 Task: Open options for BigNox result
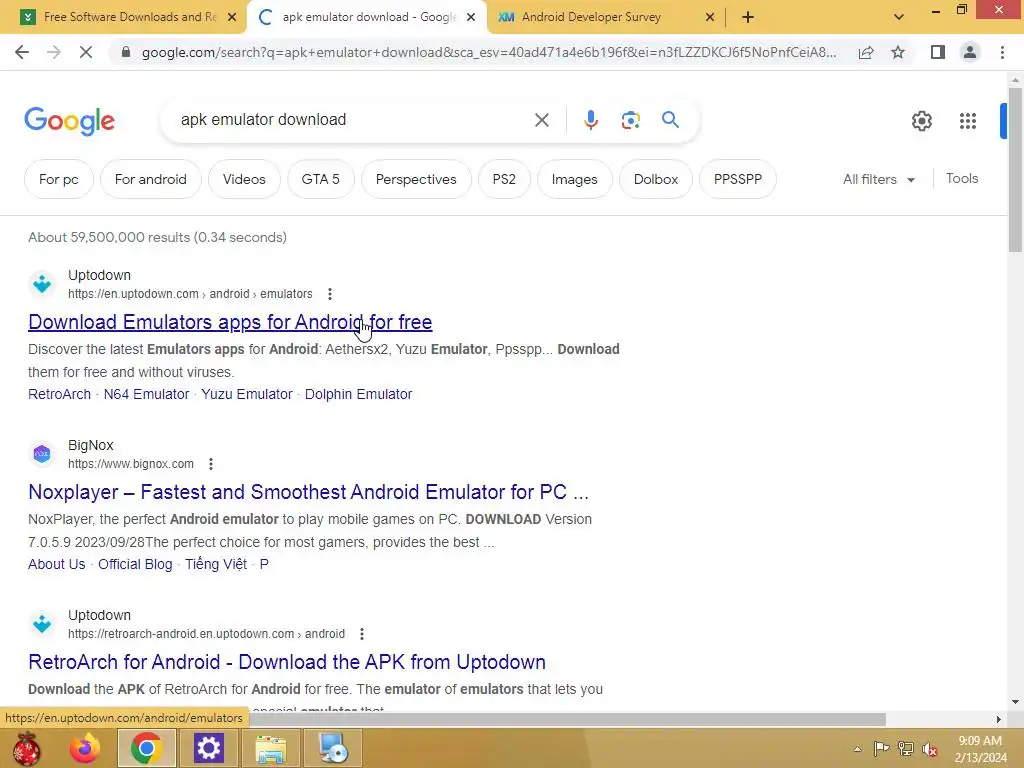211,464
